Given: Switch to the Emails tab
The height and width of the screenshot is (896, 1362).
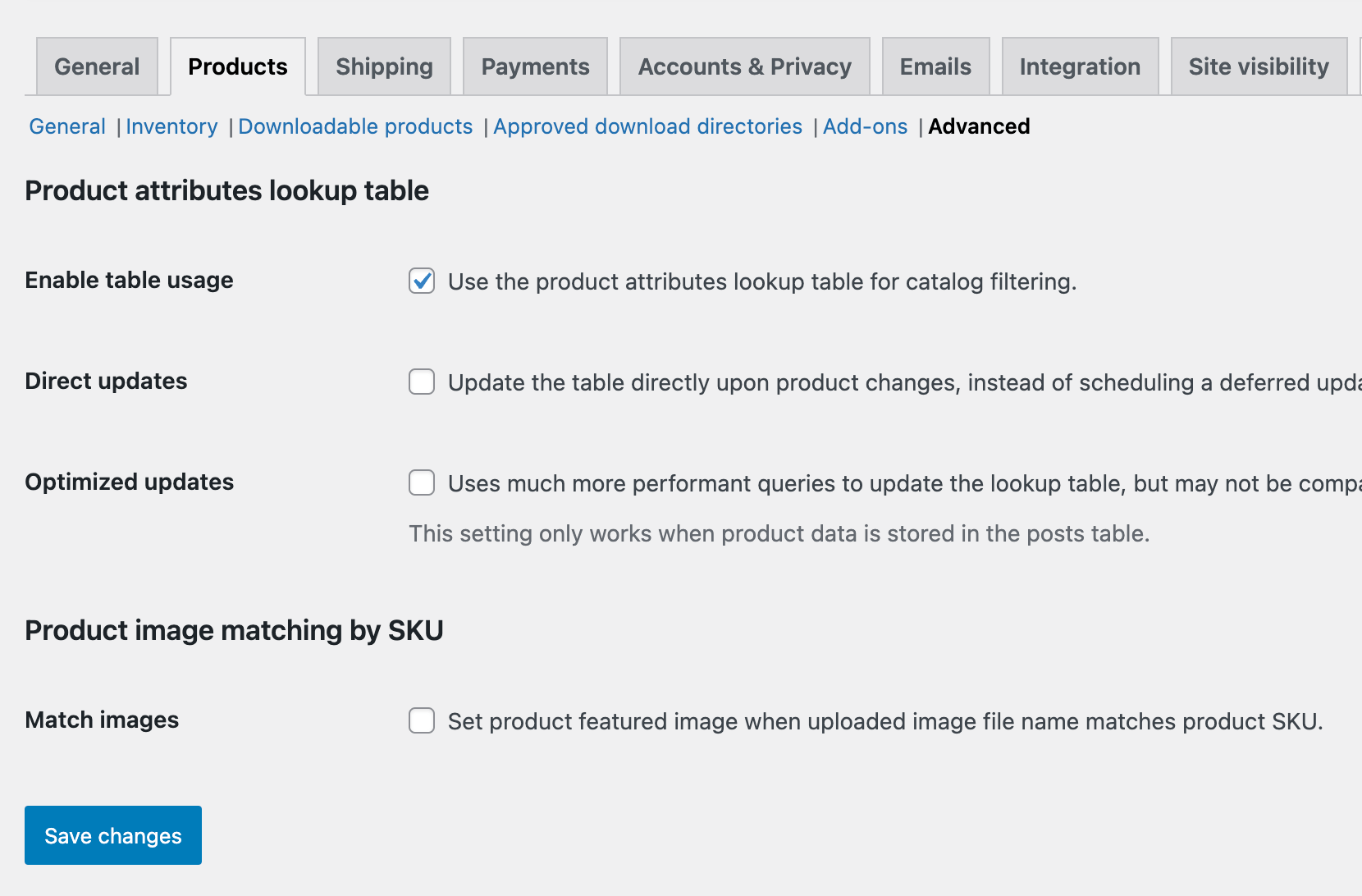Looking at the screenshot, I should coord(935,66).
